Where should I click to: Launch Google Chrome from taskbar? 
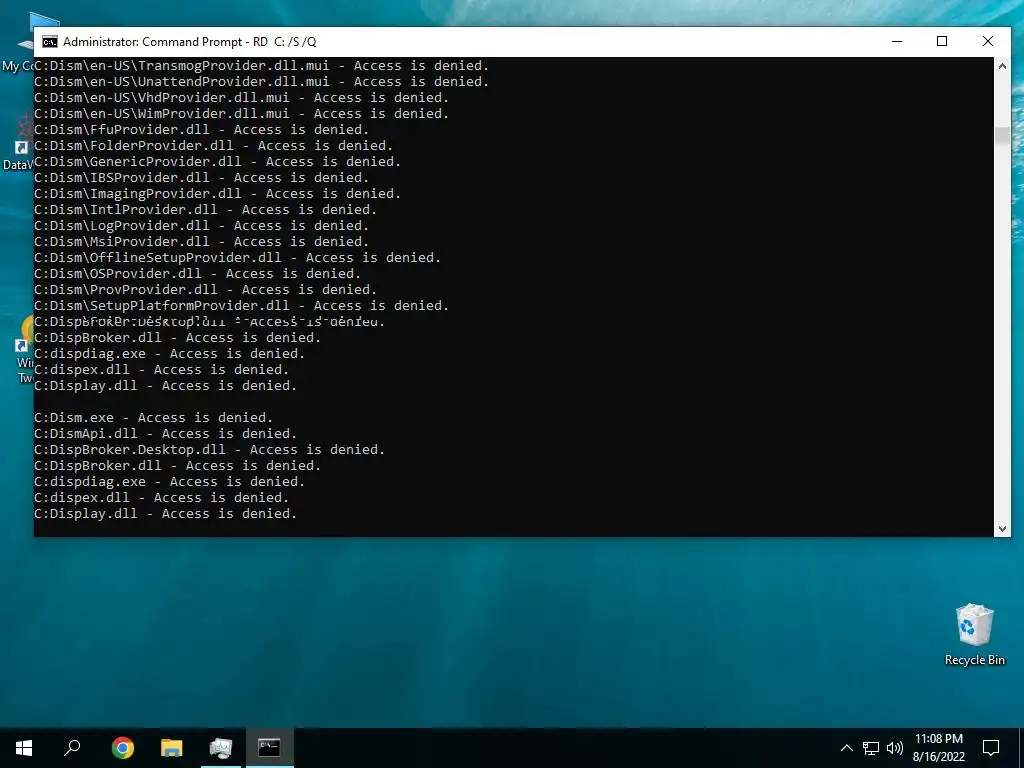pos(122,748)
